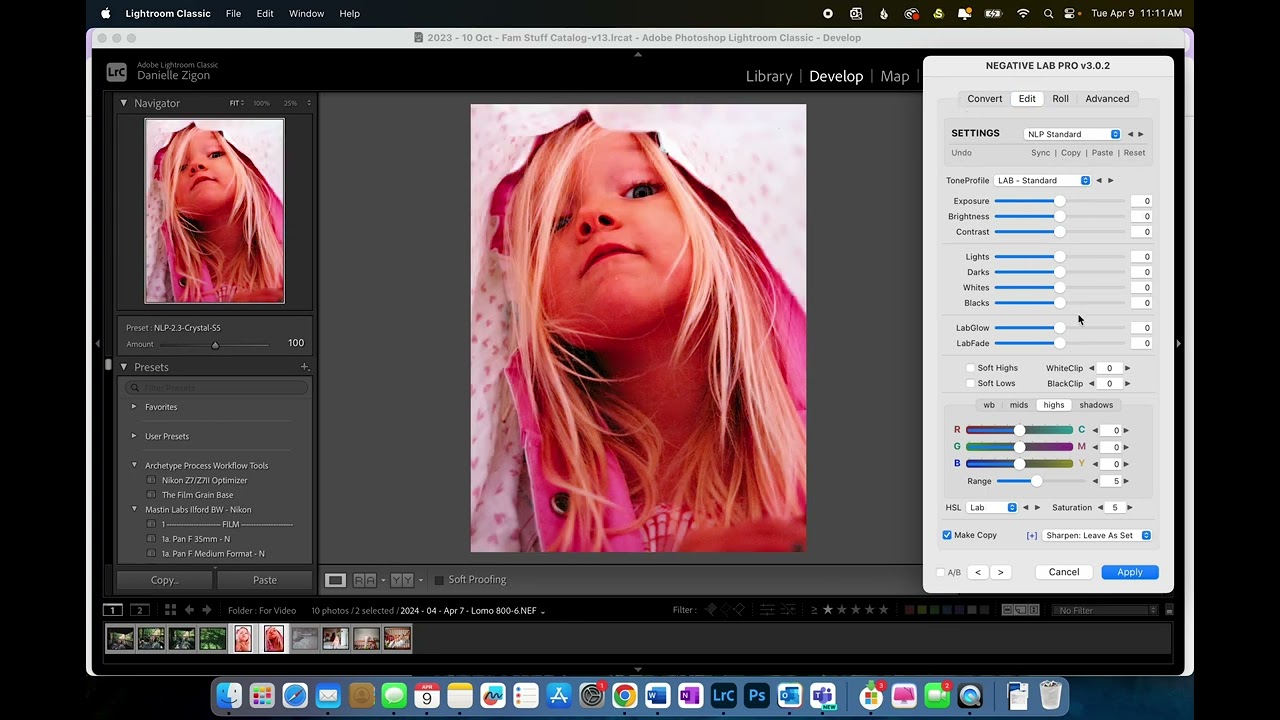Switch to the Convert tab
This screenshot has width=1280, height=720.
pyautogui.click(x=984, y=99)
